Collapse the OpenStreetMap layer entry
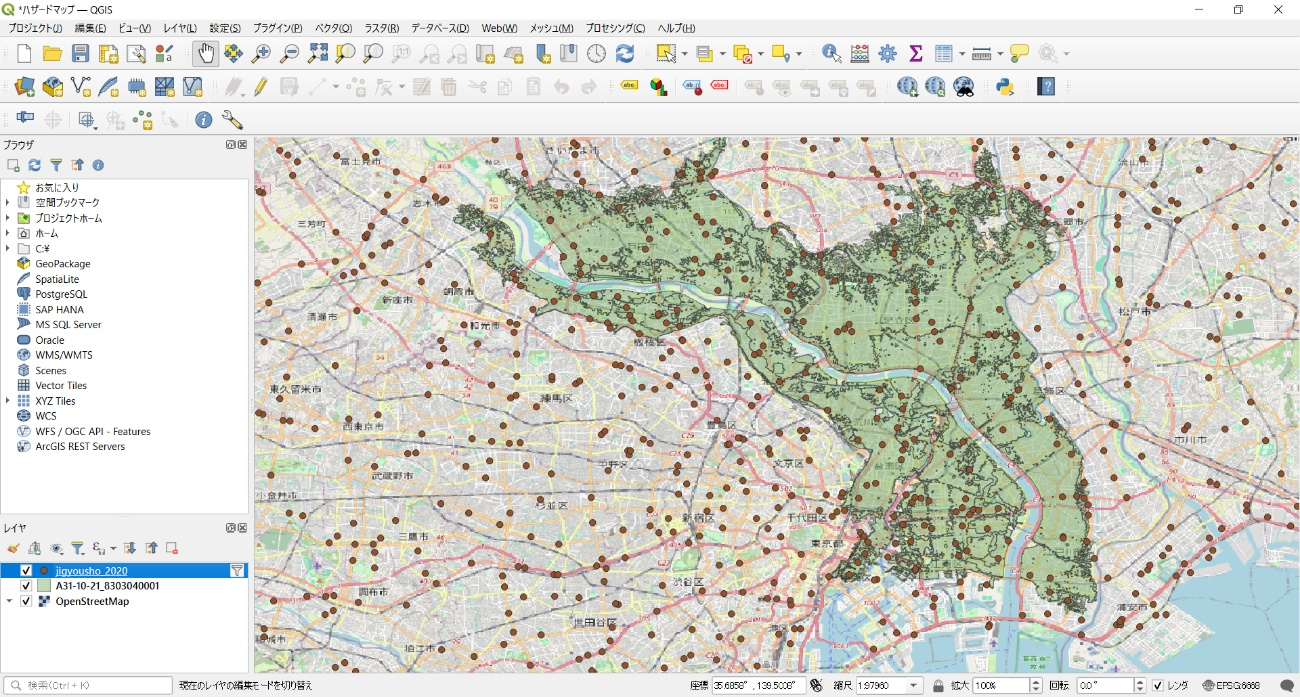1300x697 pixels. pyautogui.click(x=9, y=601)
